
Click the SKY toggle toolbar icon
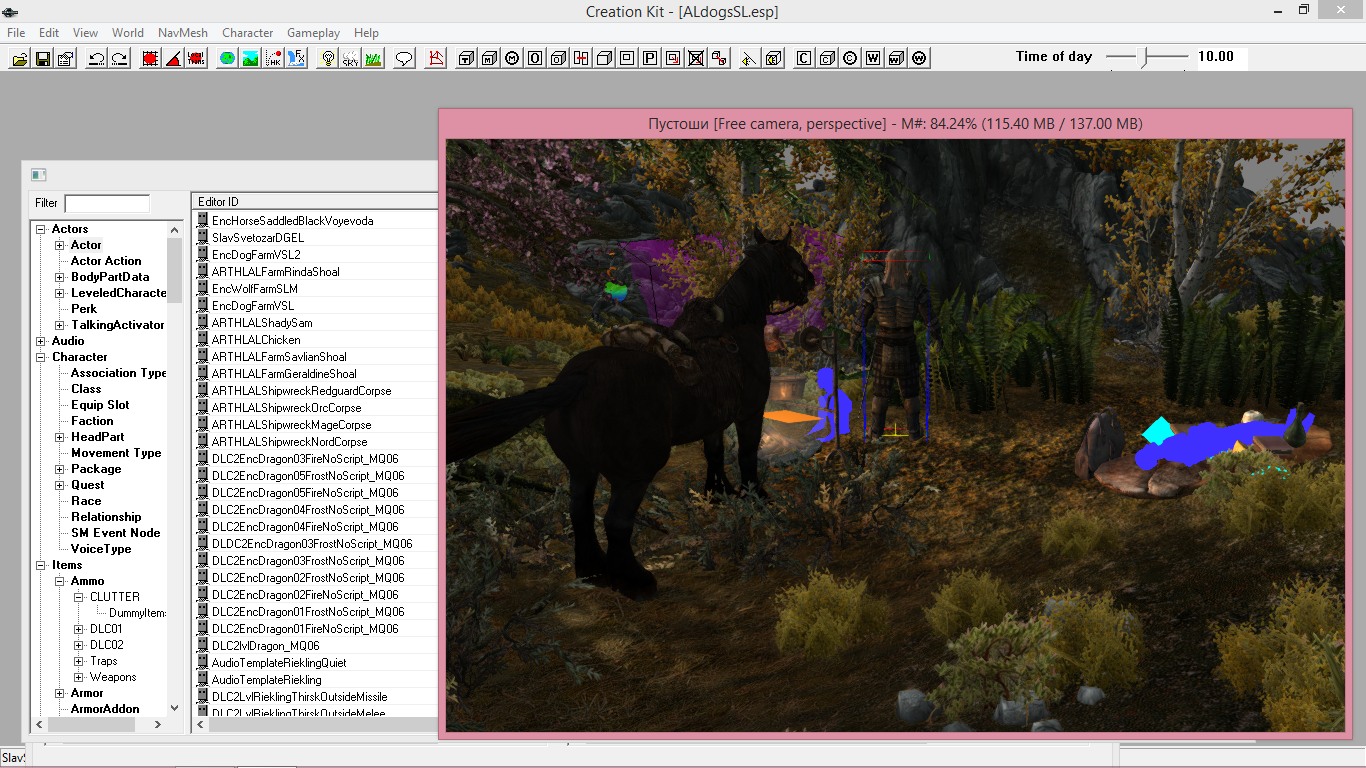(350, 59)
